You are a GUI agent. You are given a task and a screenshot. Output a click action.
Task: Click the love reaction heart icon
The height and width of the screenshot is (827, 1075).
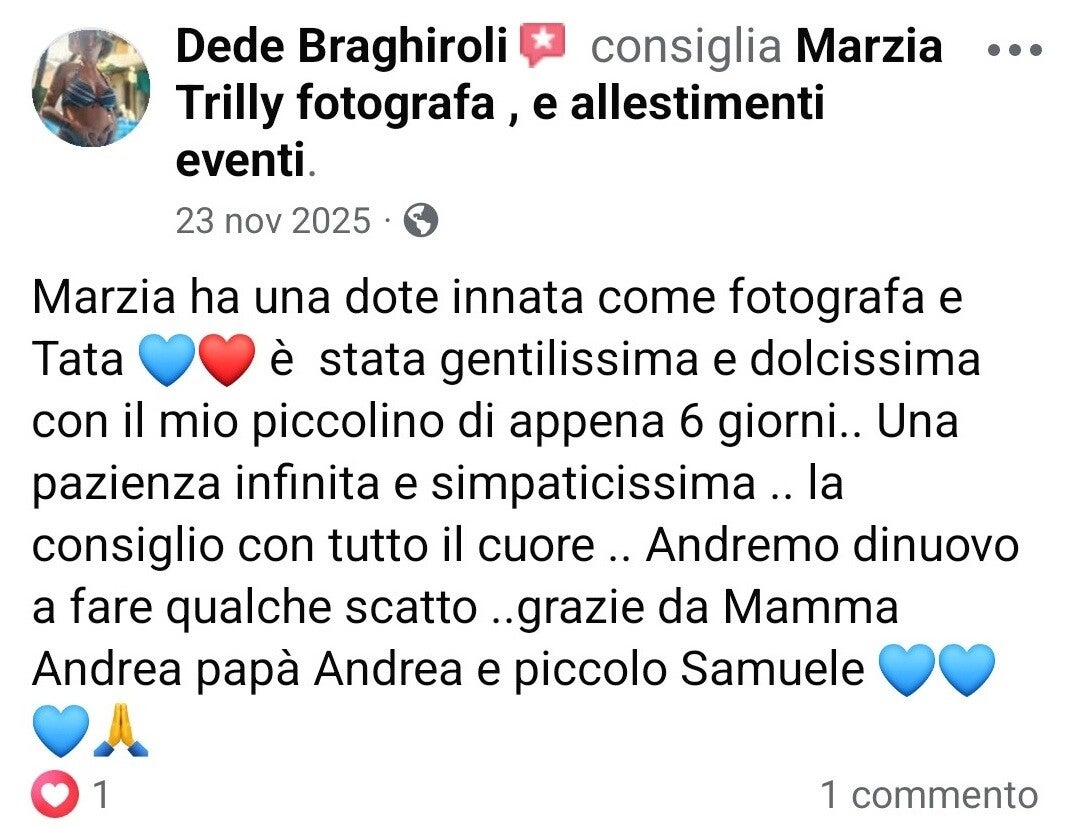click(54, 794)
